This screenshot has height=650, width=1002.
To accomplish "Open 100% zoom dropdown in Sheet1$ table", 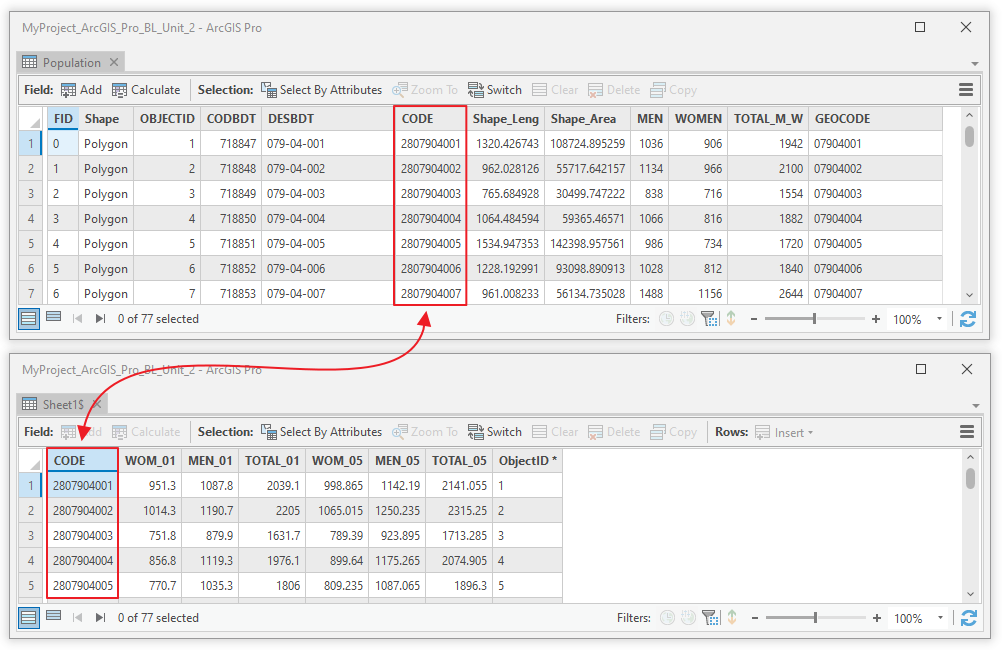I will coord(941,618).
